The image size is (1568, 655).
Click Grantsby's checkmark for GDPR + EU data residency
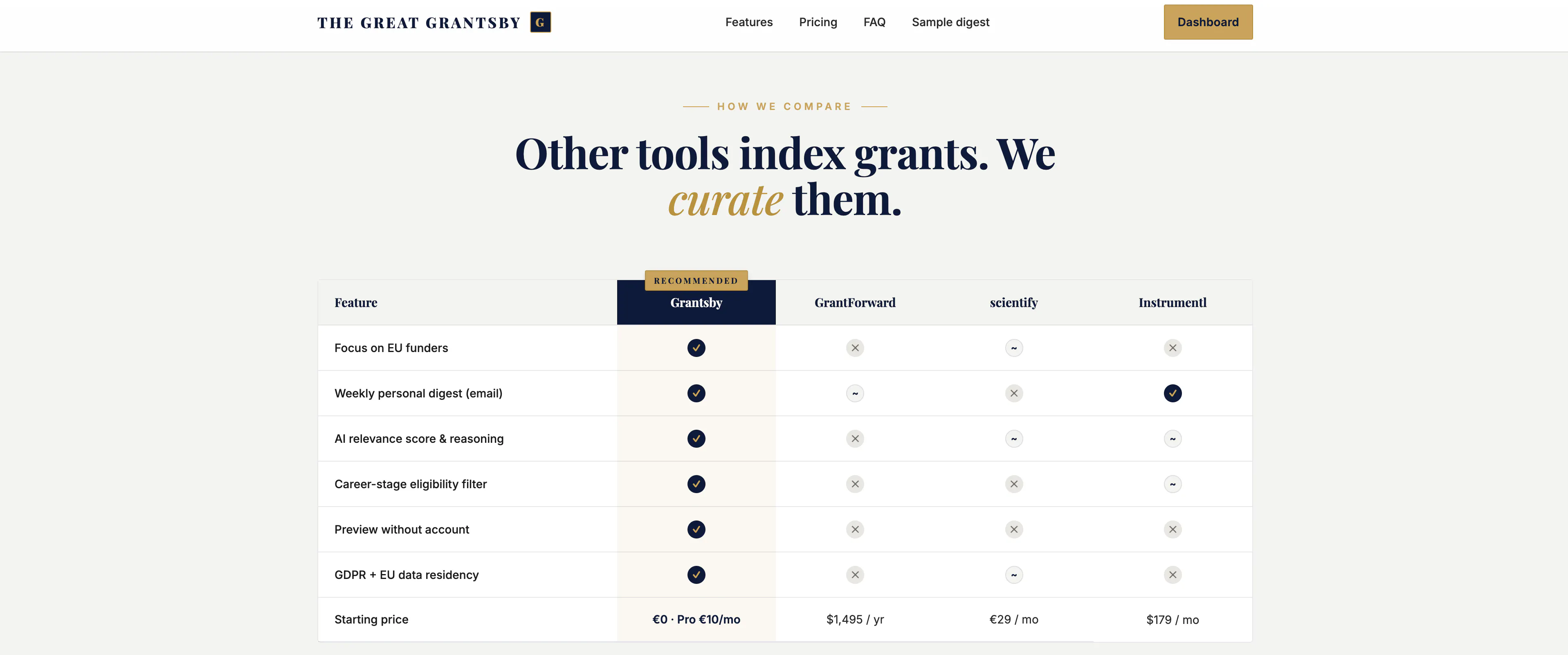(x=696, y=574)
